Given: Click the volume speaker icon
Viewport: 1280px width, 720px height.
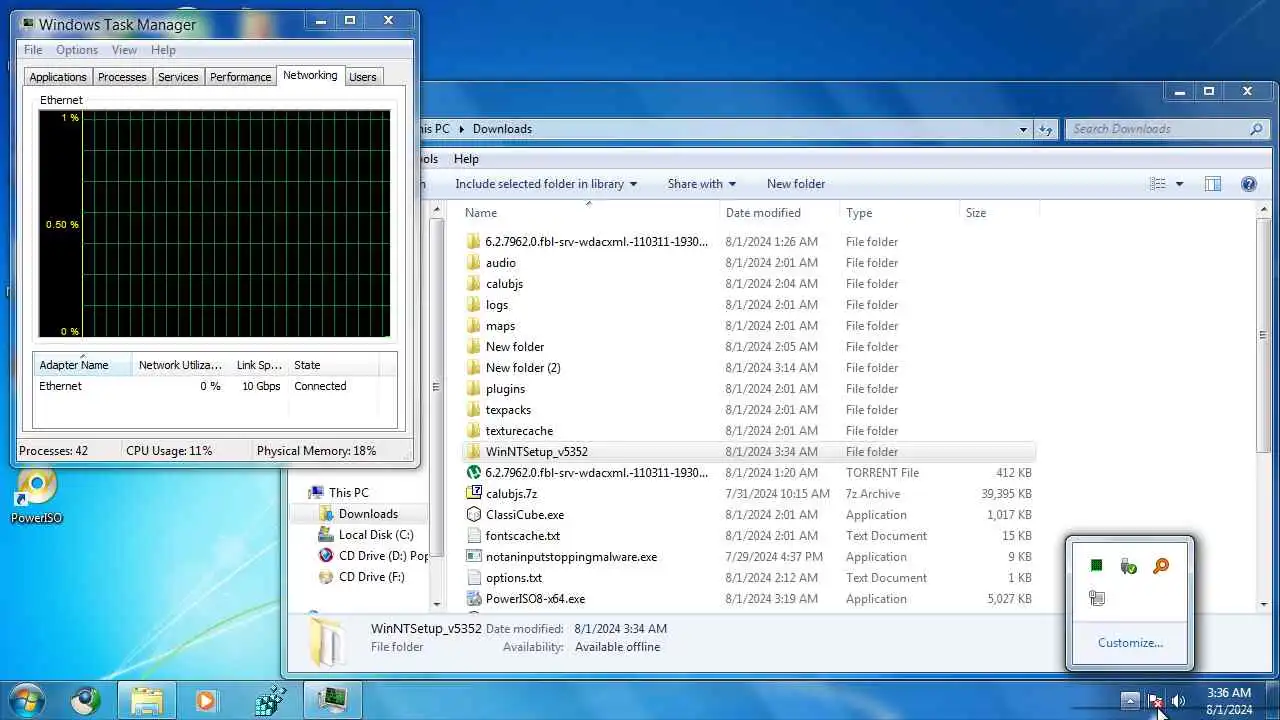Looking at the screenshot, I should [1179, 701].
